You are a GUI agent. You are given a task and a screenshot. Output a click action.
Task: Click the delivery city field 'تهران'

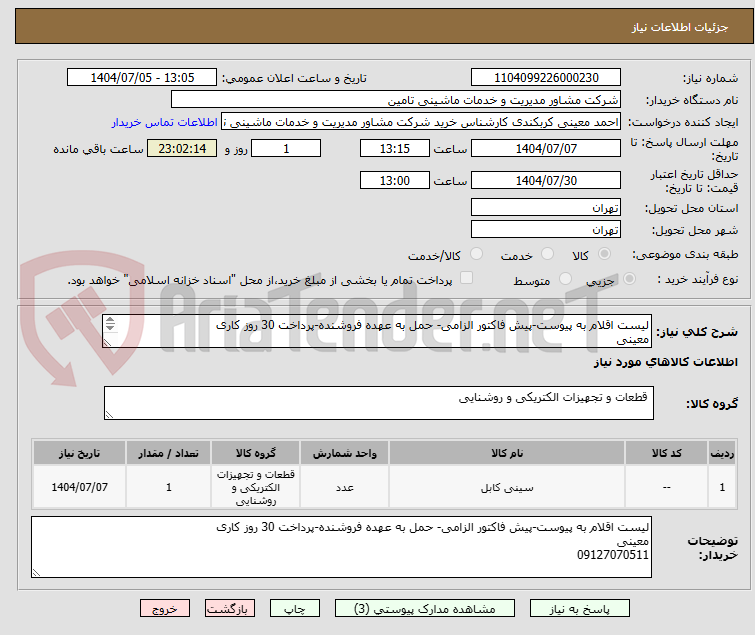pyautogui.click(x=546, y=230)
